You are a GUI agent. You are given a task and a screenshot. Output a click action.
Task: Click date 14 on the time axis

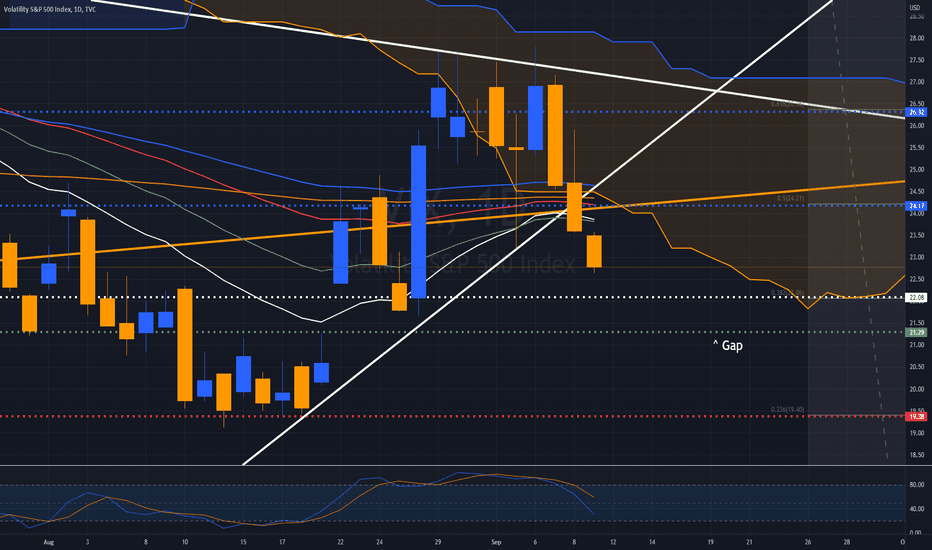pos(652,542)
